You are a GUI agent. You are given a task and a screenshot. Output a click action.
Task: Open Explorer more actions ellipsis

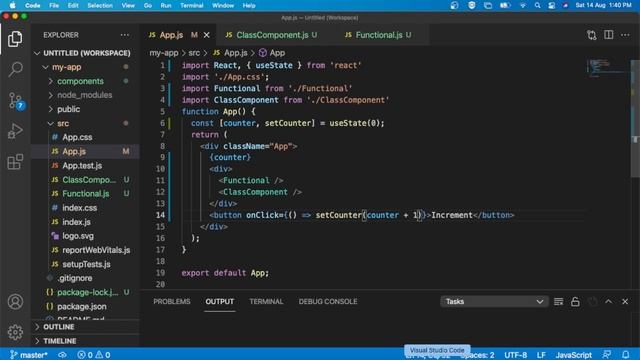pyautogui.click(x=124, y=35)
